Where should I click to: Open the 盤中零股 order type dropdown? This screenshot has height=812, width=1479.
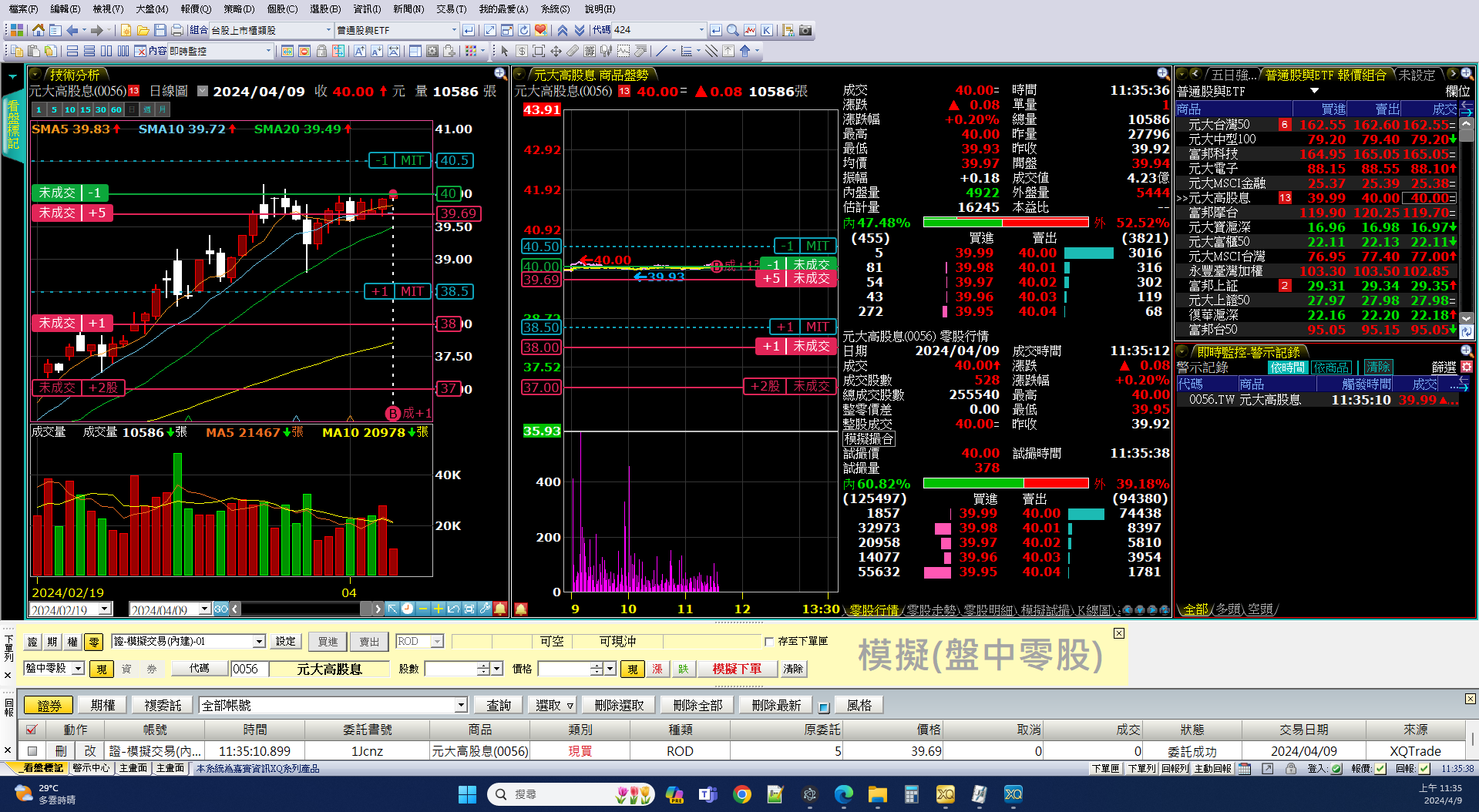78,669
